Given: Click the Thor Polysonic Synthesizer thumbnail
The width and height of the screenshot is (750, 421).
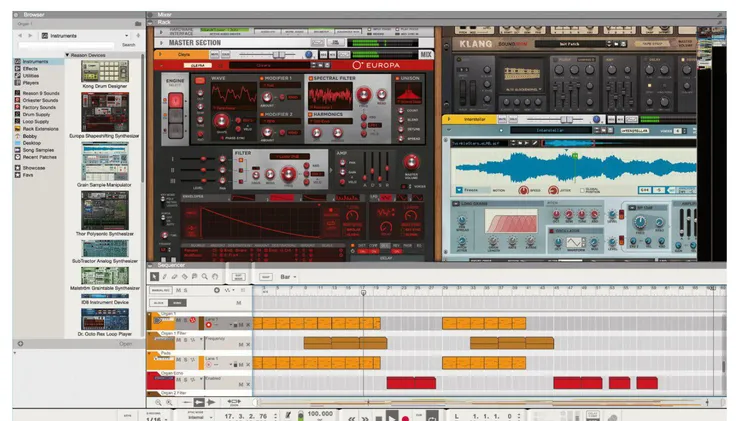Looking at the screenshot, I should [105, 210].
